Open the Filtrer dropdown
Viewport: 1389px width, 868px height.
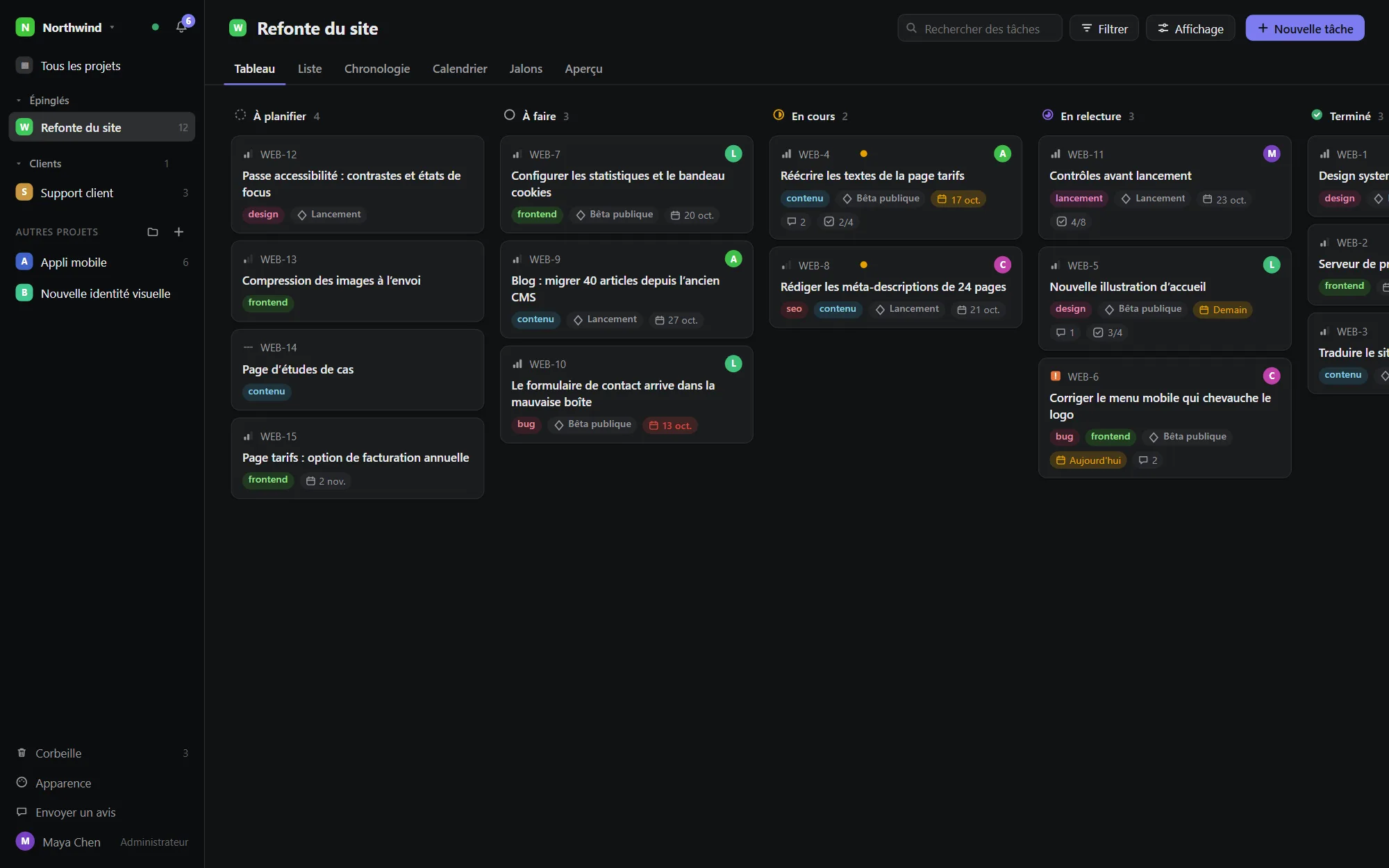coord(1104,28)
